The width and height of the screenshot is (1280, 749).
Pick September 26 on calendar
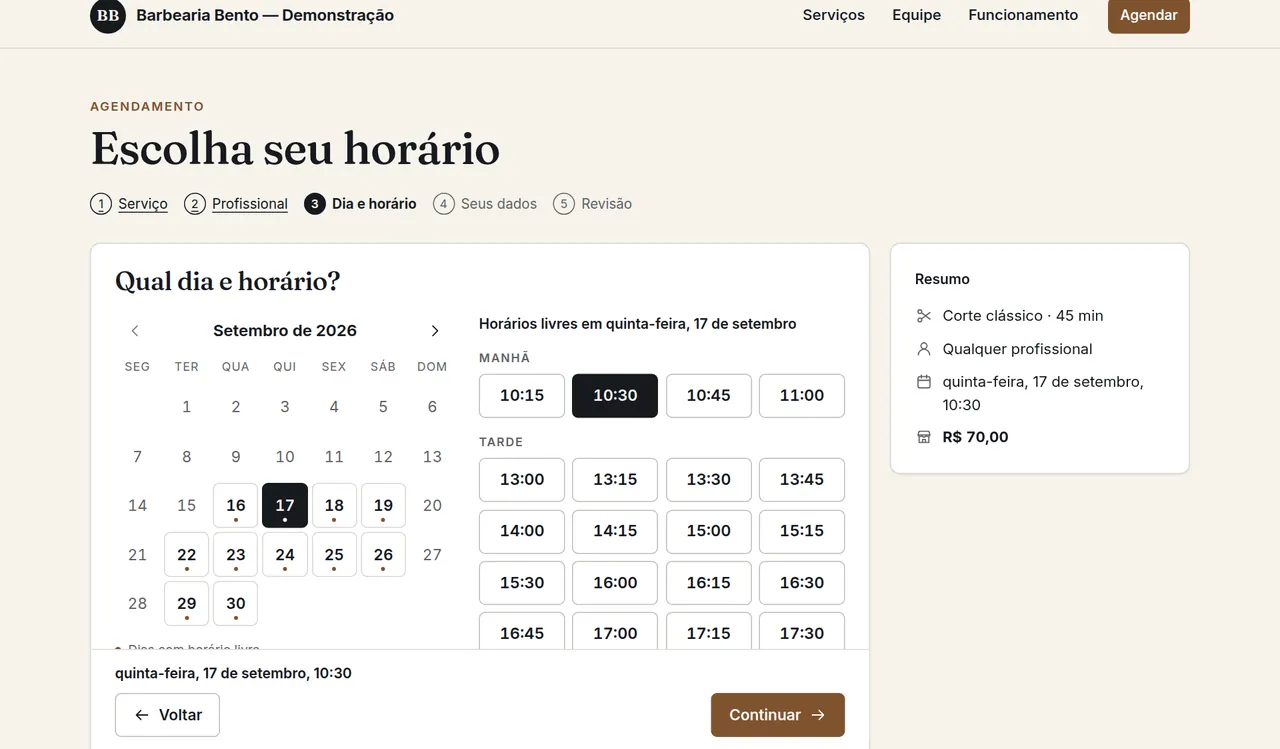pyautogui.click(x=383, y=555)
